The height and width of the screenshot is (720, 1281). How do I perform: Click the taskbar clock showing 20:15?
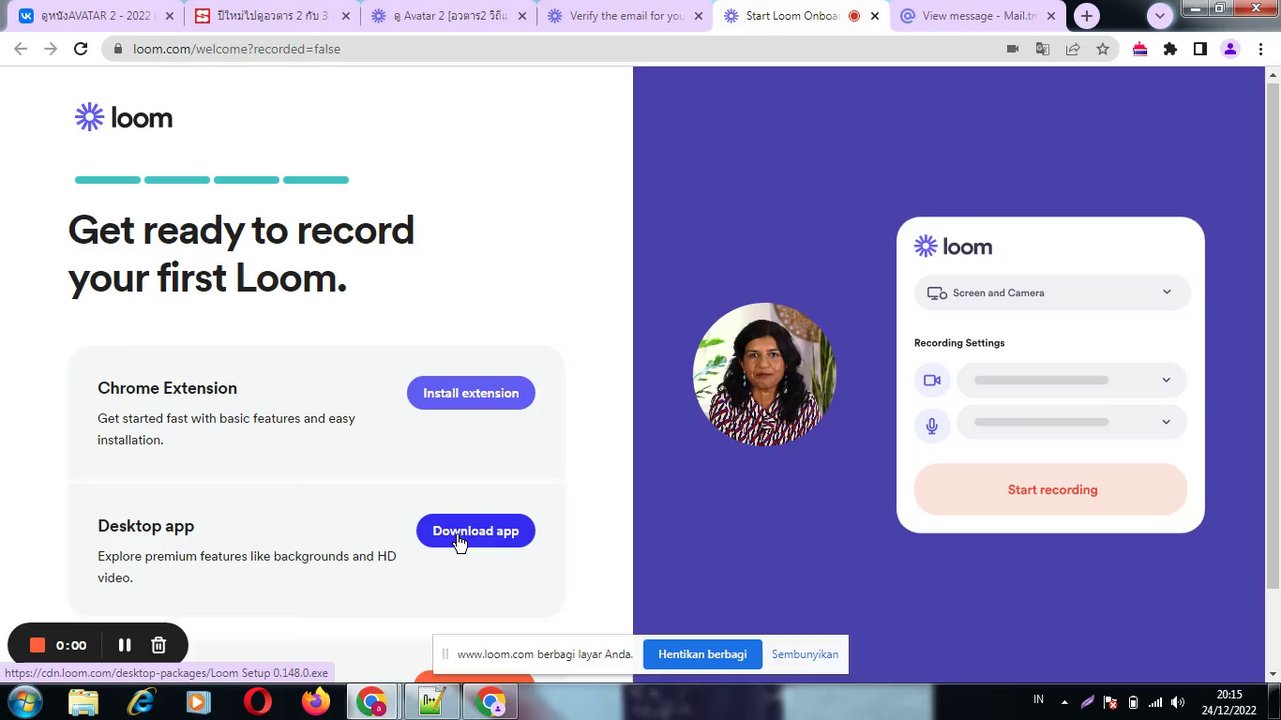(1229, 702)
